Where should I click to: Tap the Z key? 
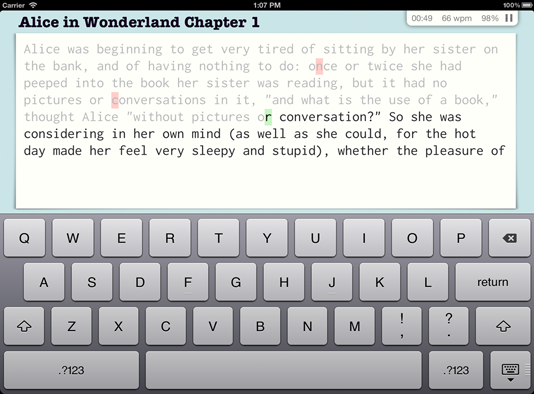(71, 326)
